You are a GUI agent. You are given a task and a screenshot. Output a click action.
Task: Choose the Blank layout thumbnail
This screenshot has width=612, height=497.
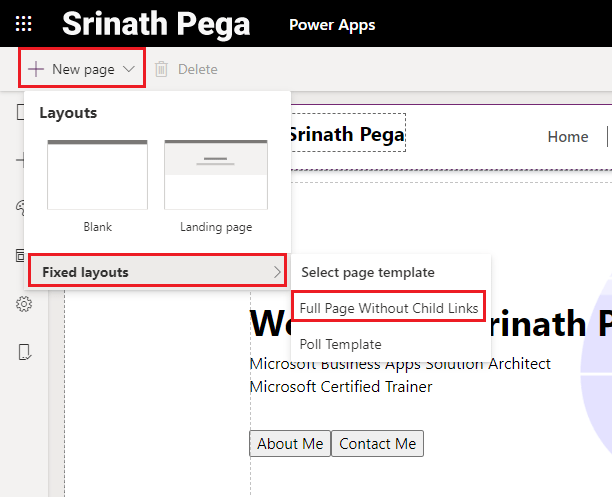[x=97, y=175]
